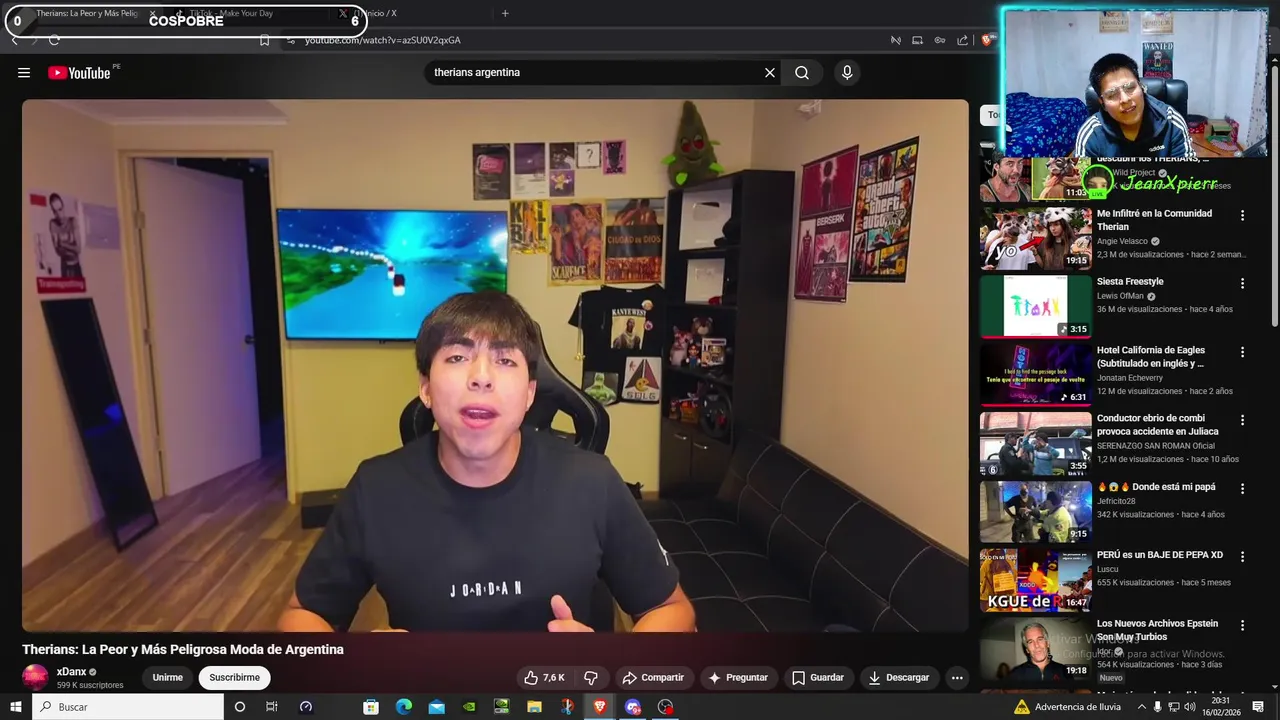Start voice search with the microphone
The height and width of the screenshot is (720, 1280).
pyautogui.click(x=847, y=72)
